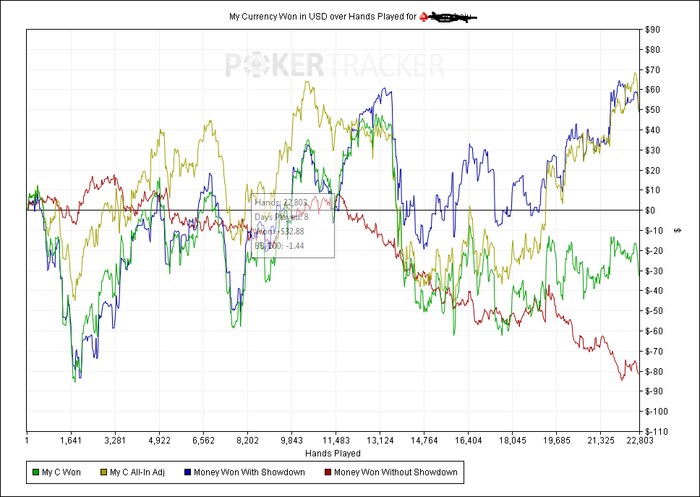Viewport: 700px width, 497px height.
Task: Click the '8,202' x-axis tick label
Action: (x=247, y=441)
